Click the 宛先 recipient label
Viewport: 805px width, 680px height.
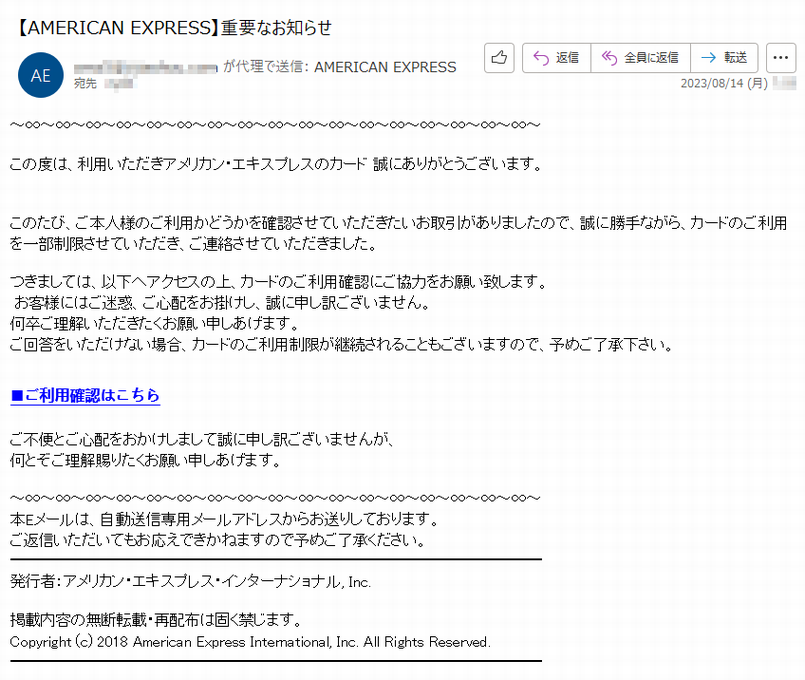85,84
